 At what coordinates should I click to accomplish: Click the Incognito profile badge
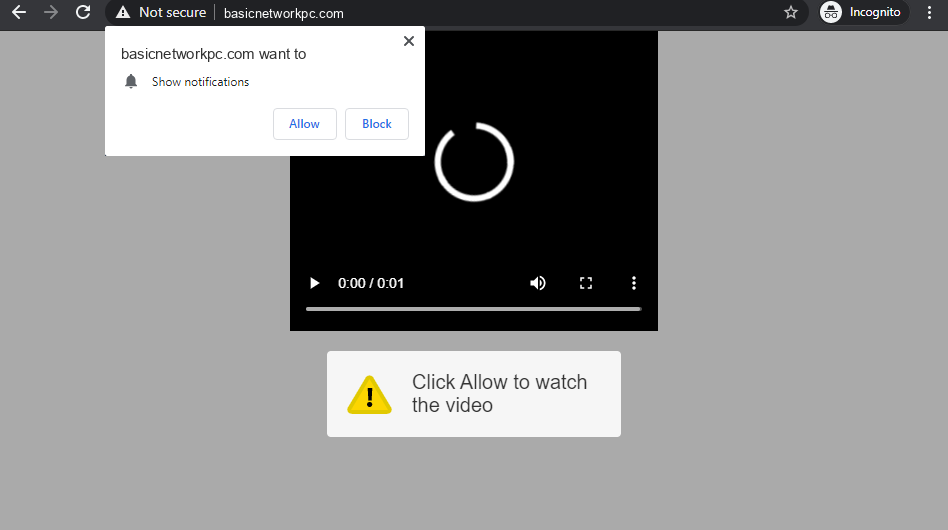click(861, 13)
